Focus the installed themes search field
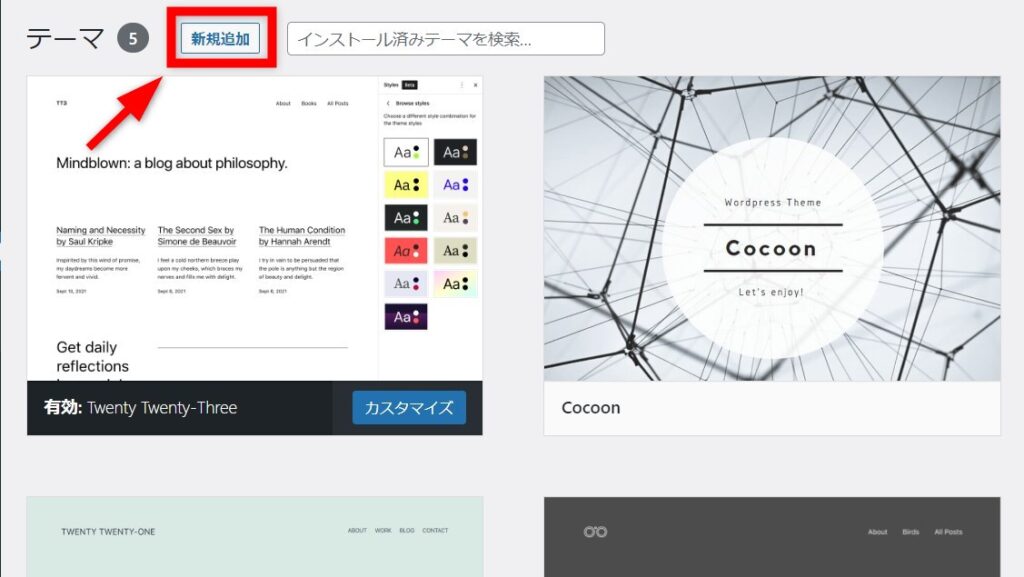The width and height of the screenshot is (1024, 577). (445, 39)
